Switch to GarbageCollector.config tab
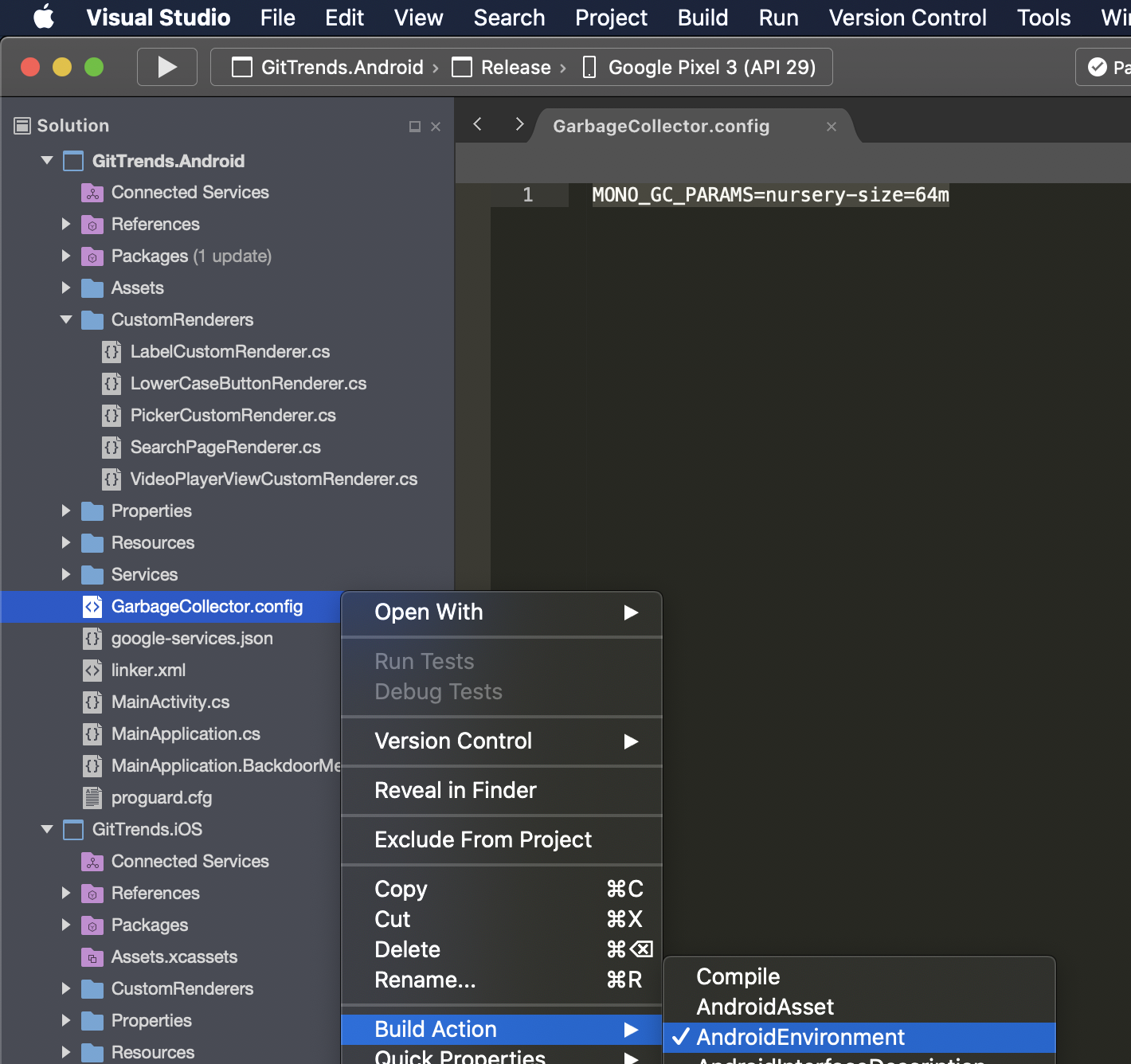1131x1064 pixels. tap(661, 127)
